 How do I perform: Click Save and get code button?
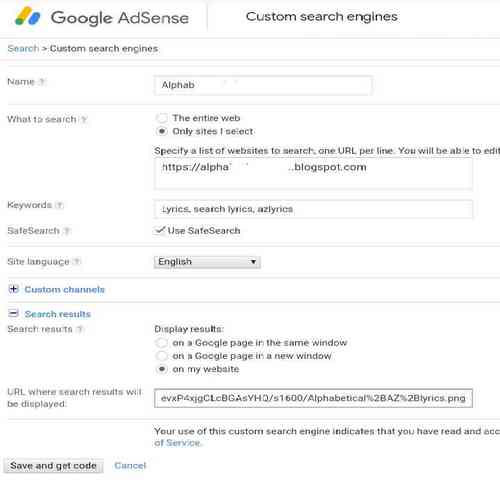53,466
